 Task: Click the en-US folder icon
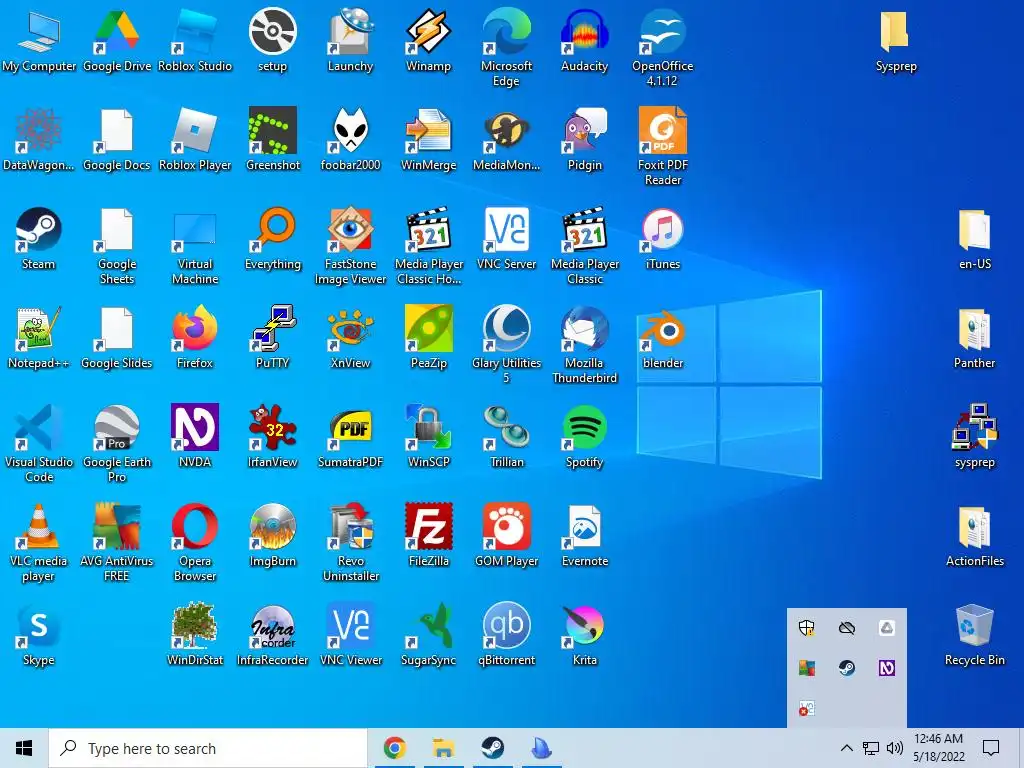click(974, 238)
